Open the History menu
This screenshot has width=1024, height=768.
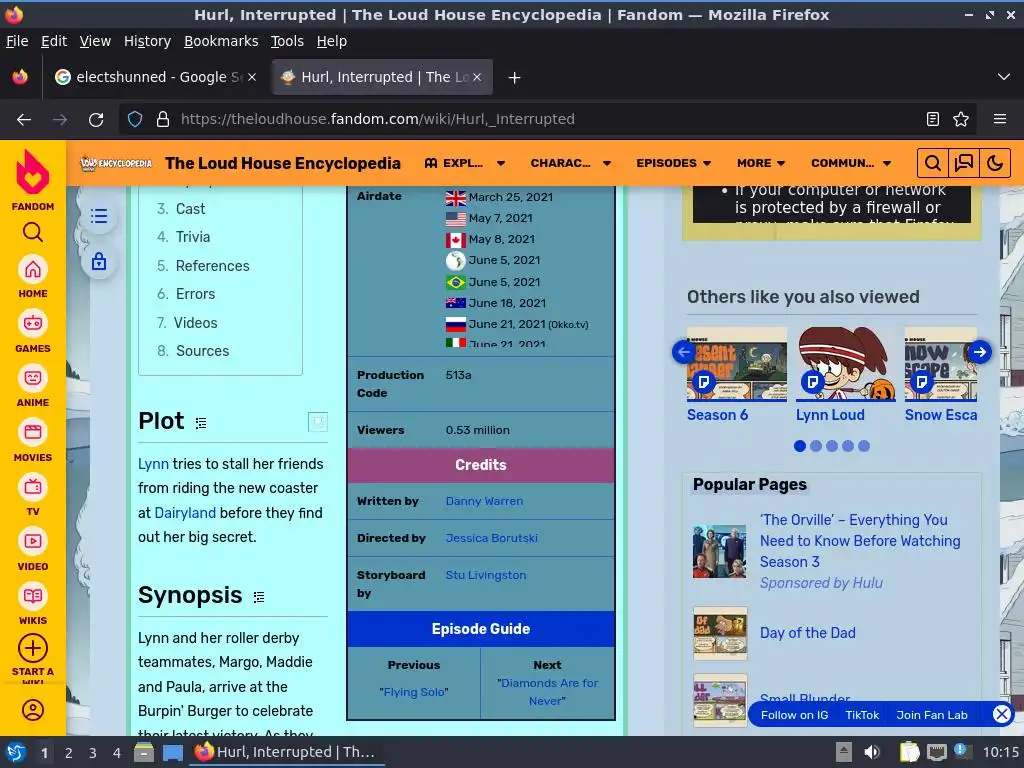pos(147,41)
